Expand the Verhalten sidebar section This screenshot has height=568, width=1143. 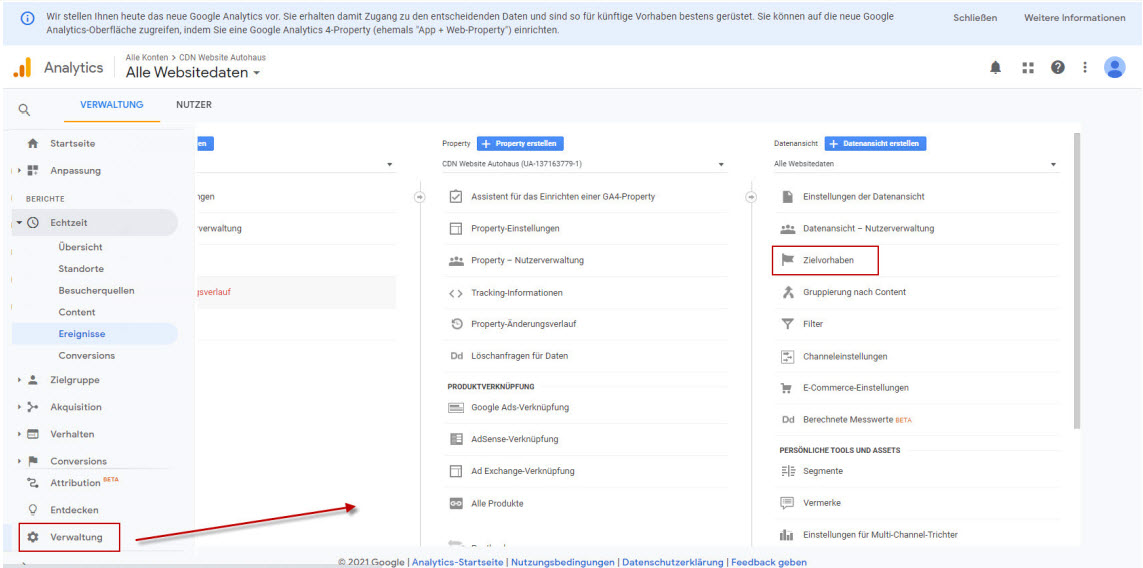[19, 434]
